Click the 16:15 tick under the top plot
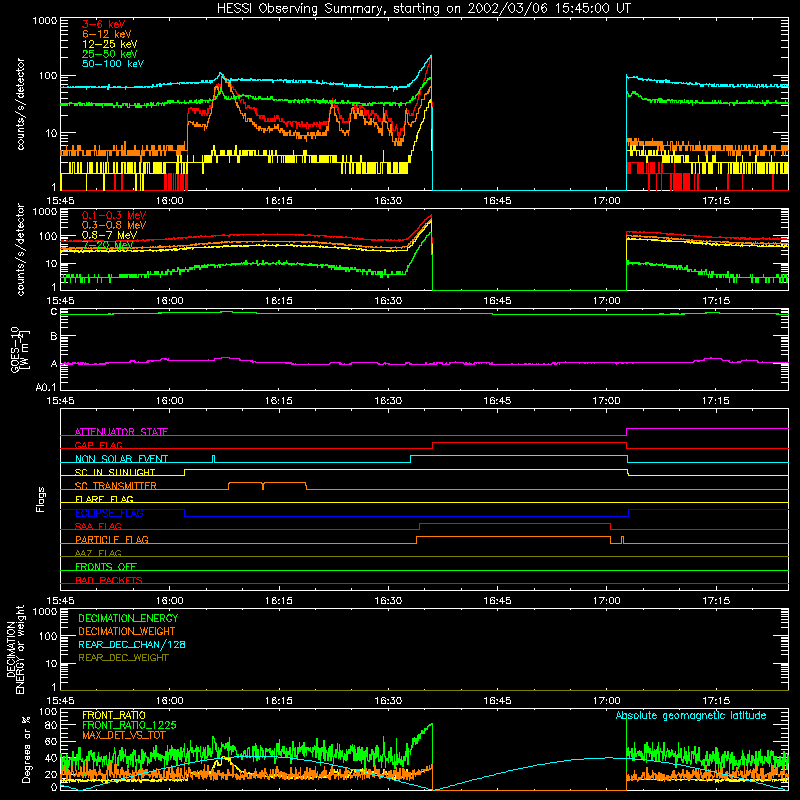Viewport: 800px width, 800px height. [279, 201]
